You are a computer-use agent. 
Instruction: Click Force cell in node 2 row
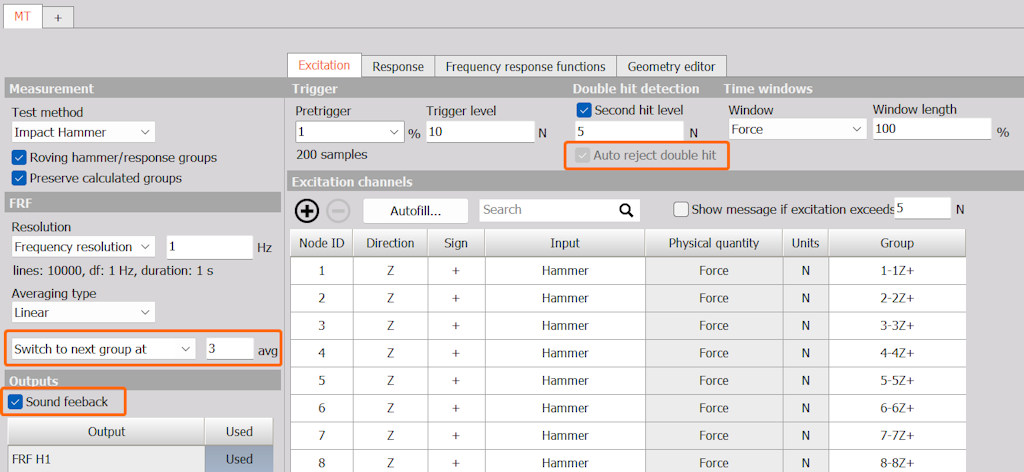714,298
